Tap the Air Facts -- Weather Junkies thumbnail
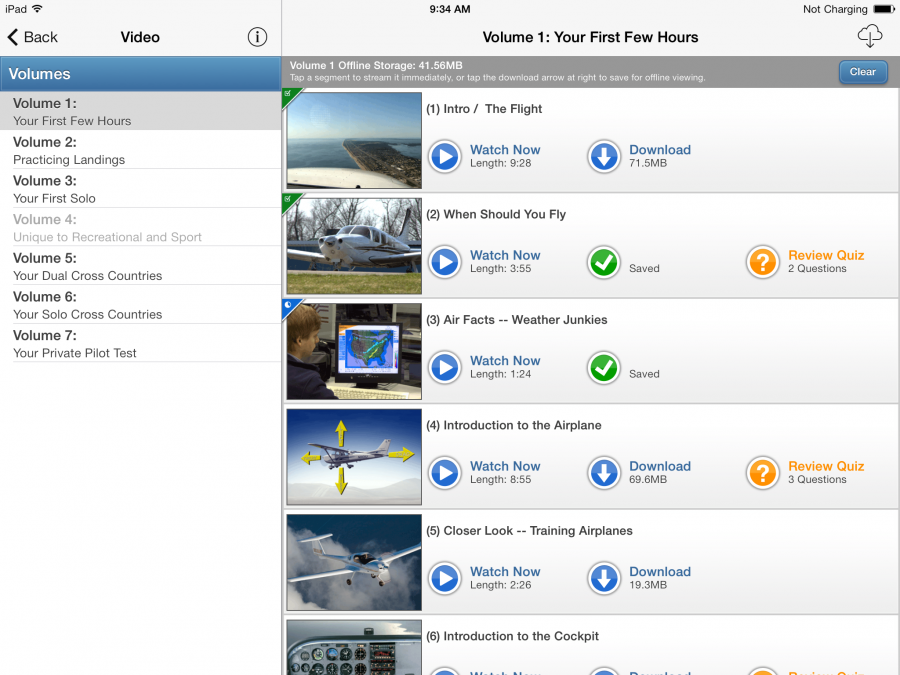900x675 pixels. [353, 350]
